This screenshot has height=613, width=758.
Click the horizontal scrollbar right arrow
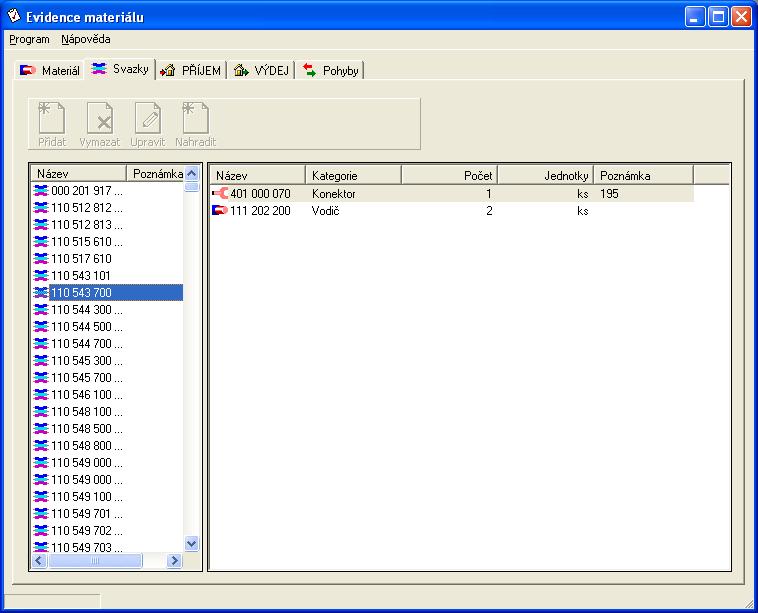pyautogui.click(x=174, y=561)
